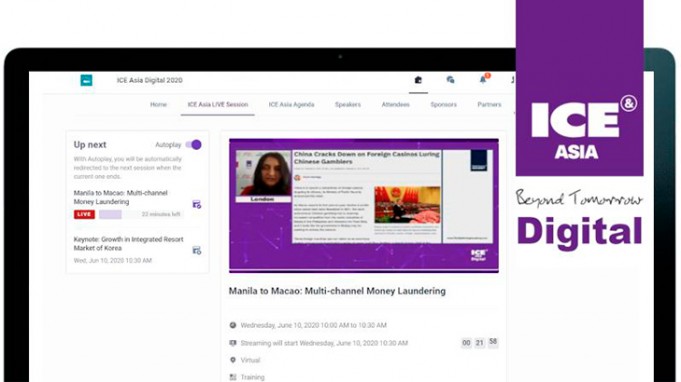The width and height of the screenshot is (681, 382).
Task: Open the Sponsors tab
Action: click(x=443, y=105)
